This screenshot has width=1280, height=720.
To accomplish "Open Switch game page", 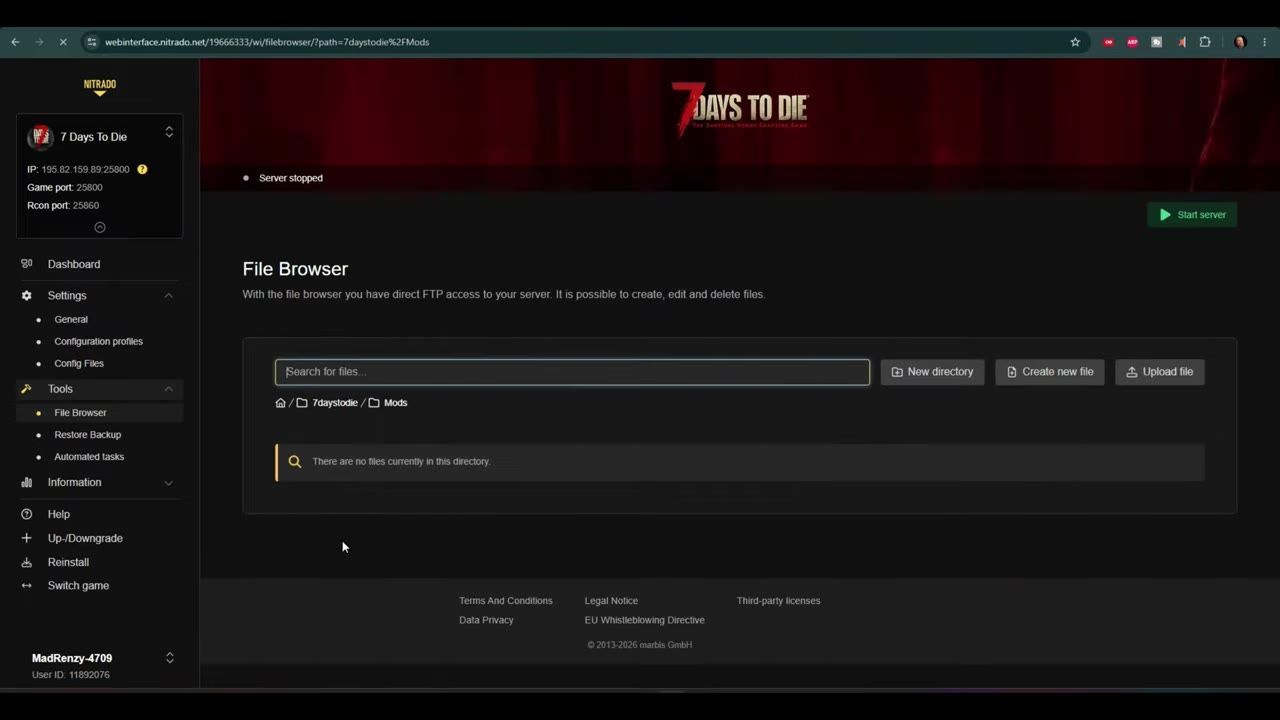I will (x=78, y=586).
